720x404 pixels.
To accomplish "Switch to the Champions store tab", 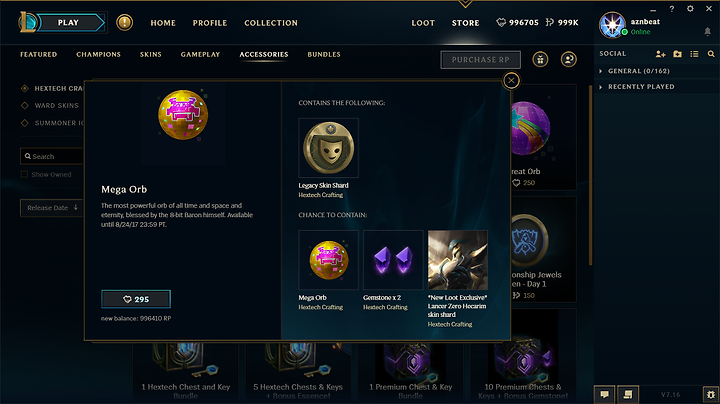I will [x=99, y=54].
